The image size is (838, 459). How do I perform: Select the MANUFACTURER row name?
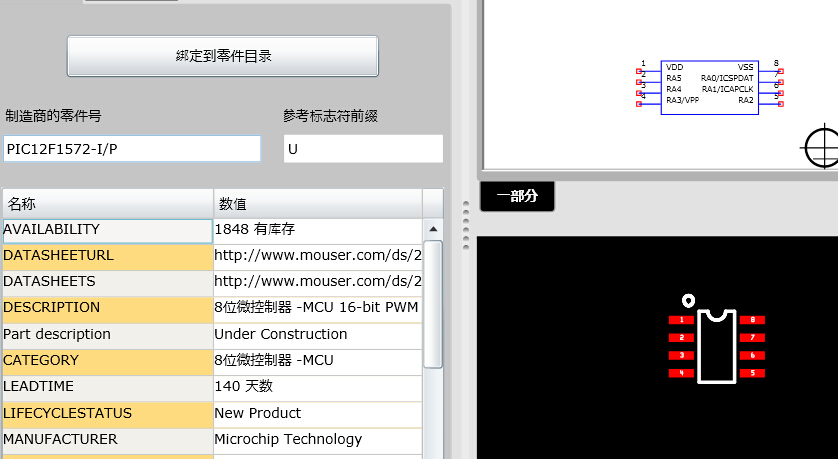coord(108,441)
